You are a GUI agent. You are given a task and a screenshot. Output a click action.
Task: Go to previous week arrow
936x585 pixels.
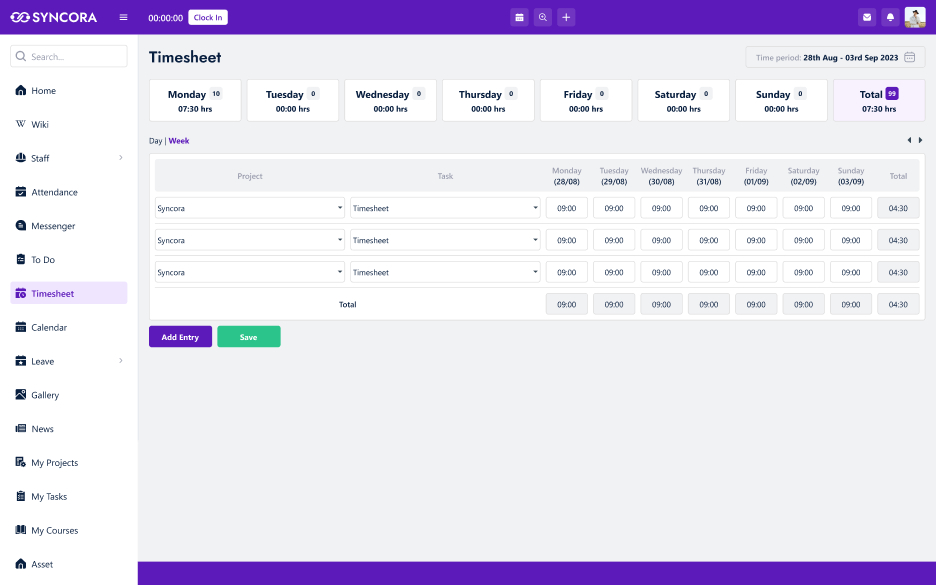[909, 140]
